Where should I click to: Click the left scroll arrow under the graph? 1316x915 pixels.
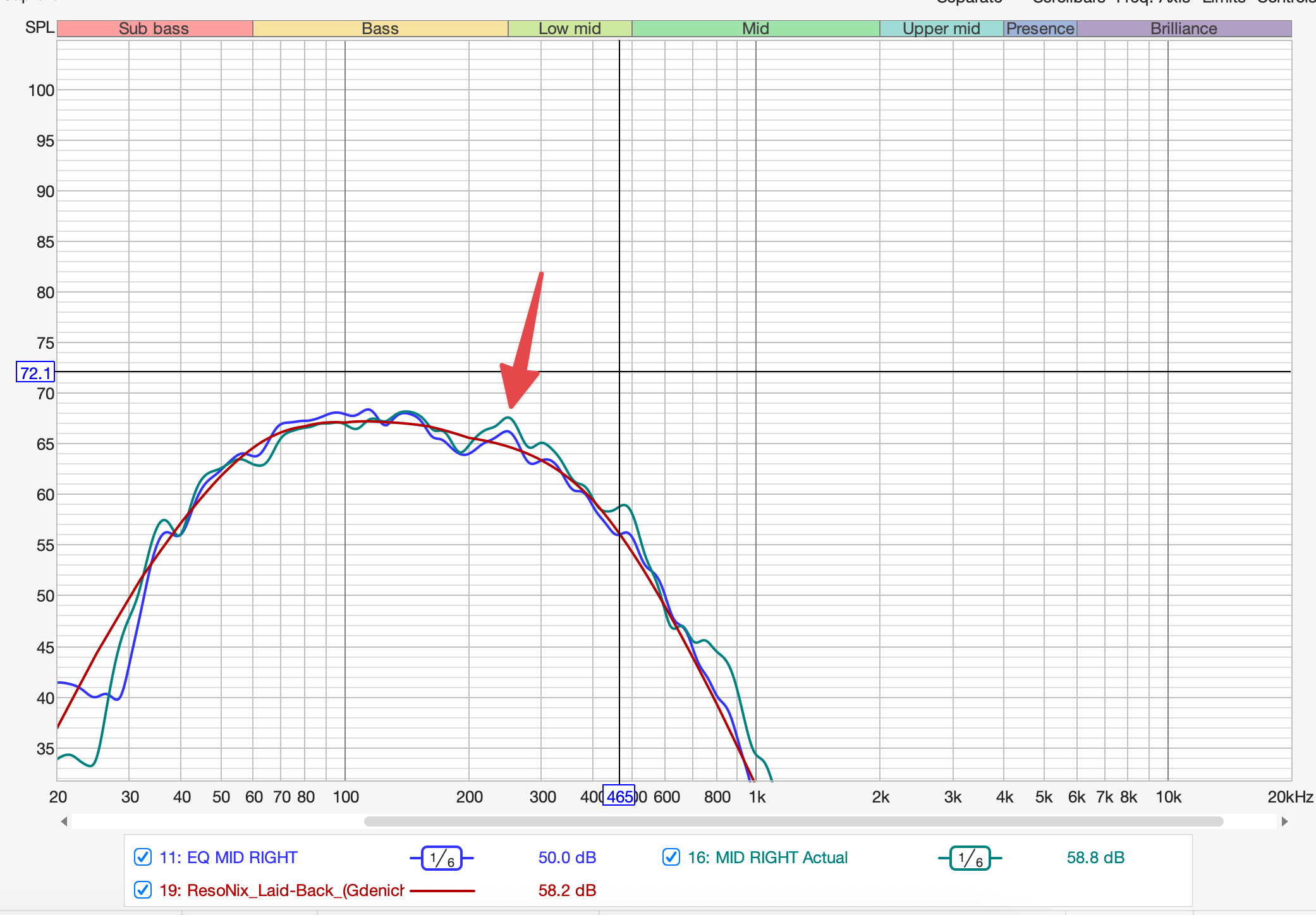click(64, 821)
